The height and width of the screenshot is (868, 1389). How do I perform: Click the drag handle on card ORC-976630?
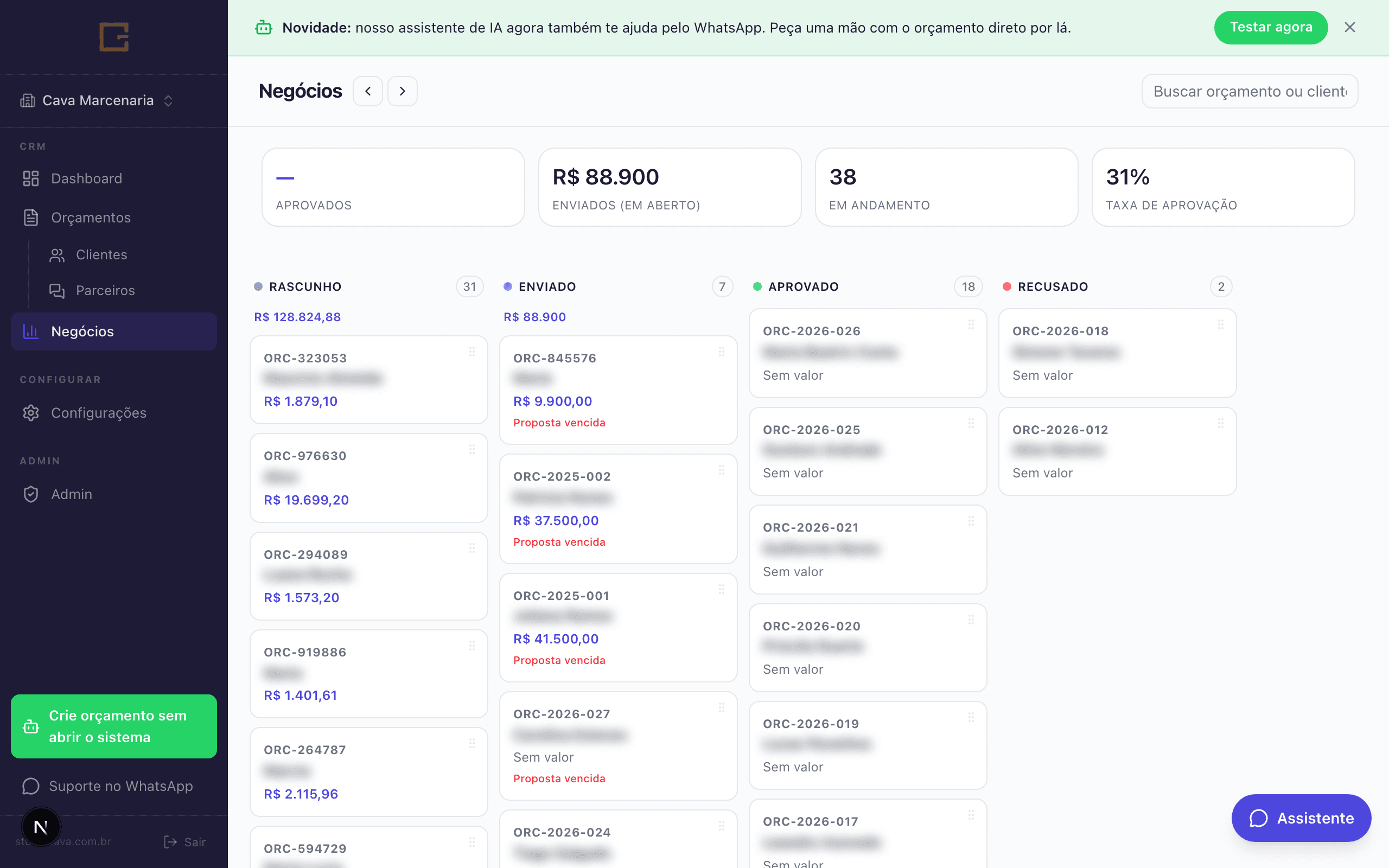pos(472,449)
